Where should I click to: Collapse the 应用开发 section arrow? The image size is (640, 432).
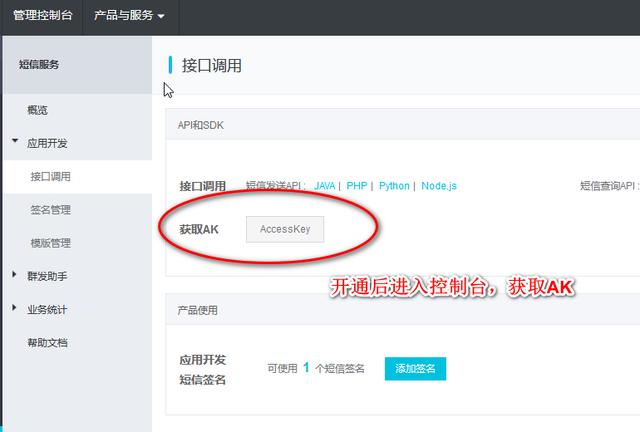15,143
